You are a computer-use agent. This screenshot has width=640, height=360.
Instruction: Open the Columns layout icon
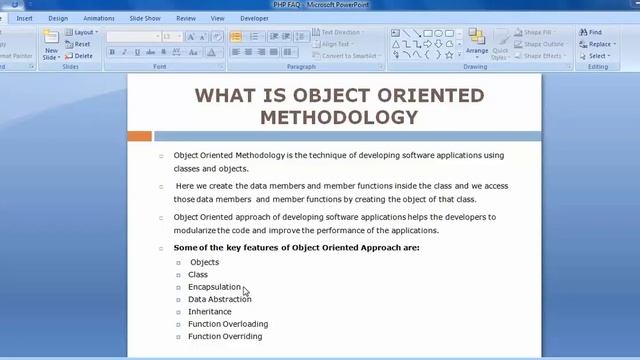[289, 52]
